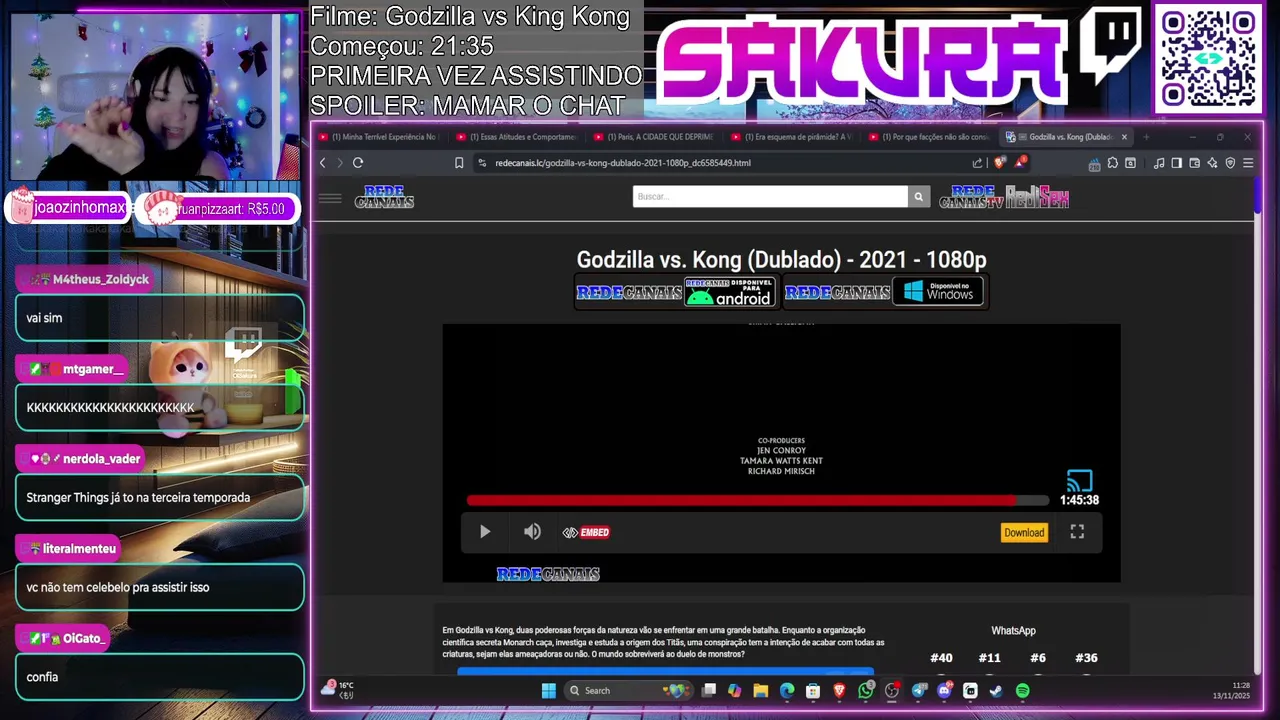
Task: Open Telegram from the taskbar
Action: click(918, 690)
